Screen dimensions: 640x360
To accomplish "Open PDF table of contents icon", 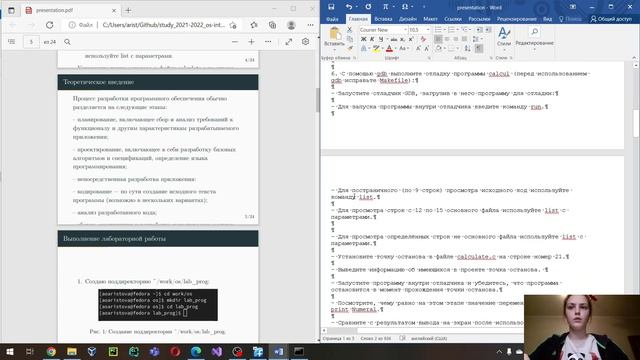I will (x=11, y=42).
